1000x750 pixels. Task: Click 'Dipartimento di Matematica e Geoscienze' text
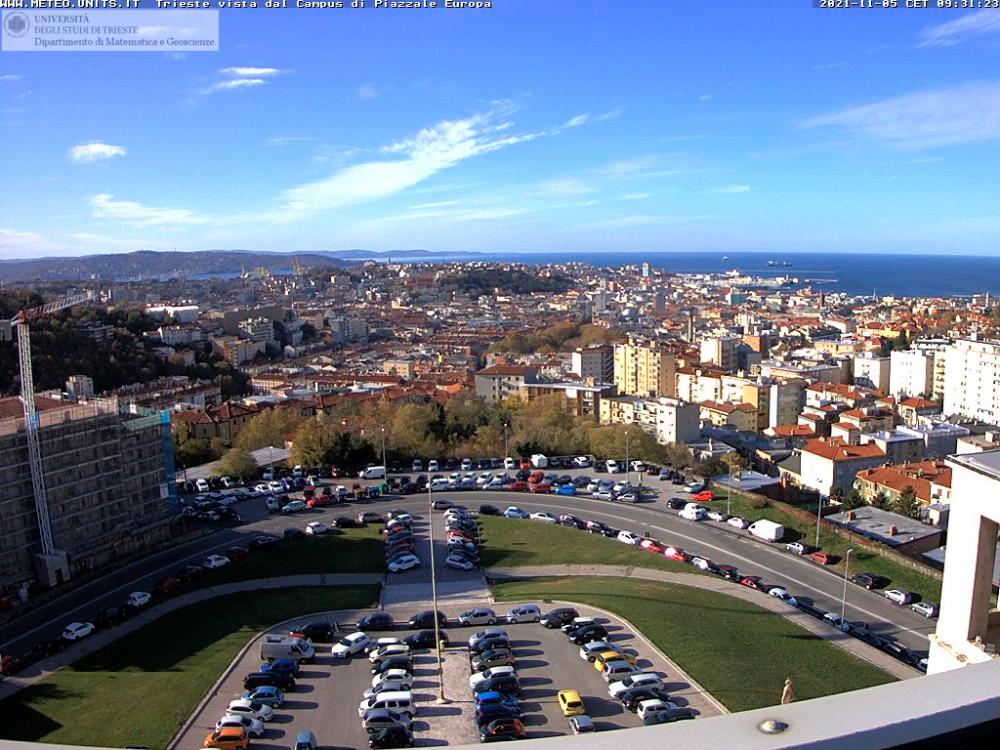tap(124, 43)
